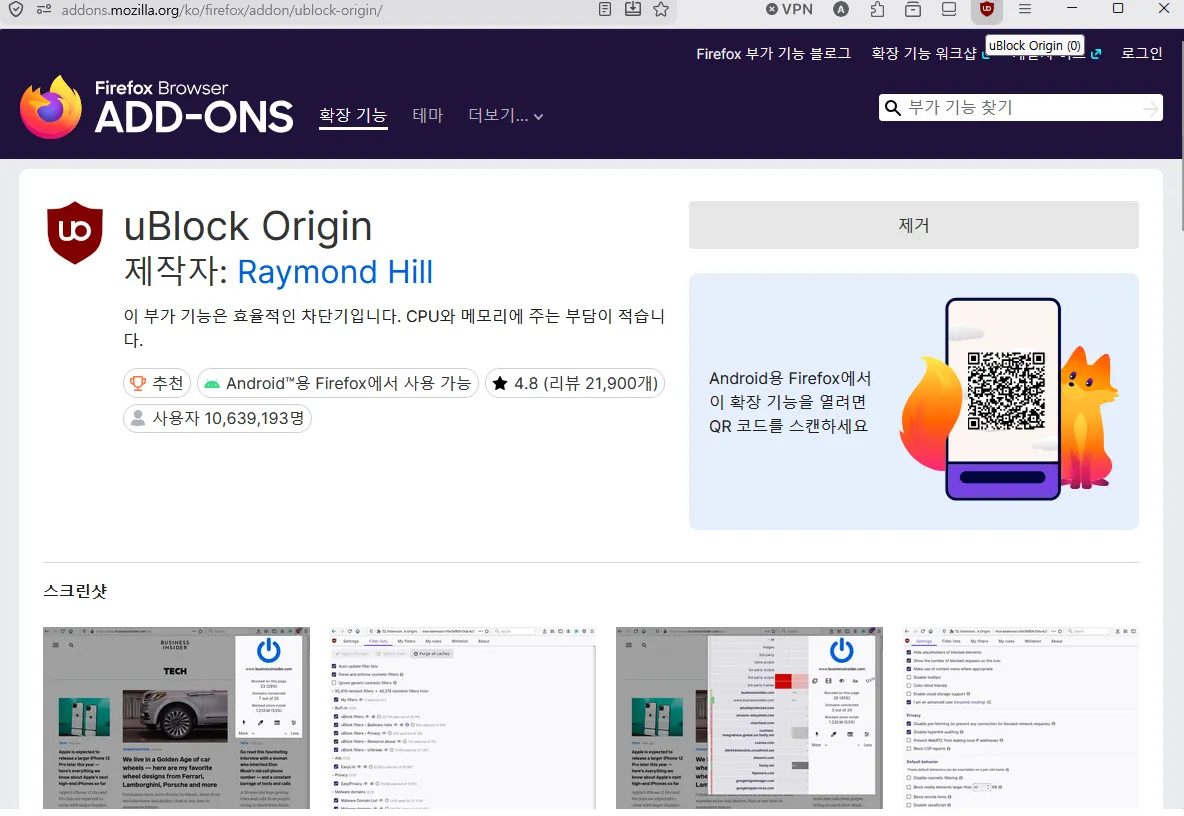The image size is (1184, 816).
Task: Select the '테마' navigation tab
Action: [427, 115]
